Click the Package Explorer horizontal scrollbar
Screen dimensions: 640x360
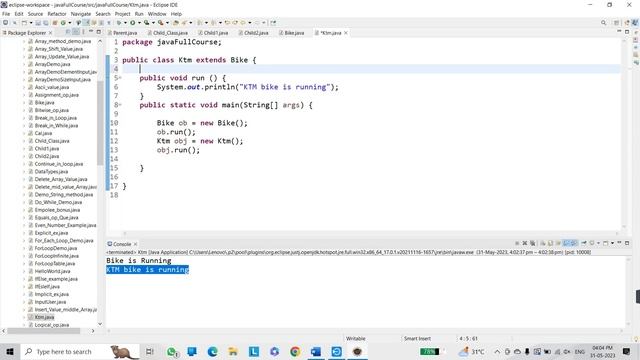tap(43, 331)
